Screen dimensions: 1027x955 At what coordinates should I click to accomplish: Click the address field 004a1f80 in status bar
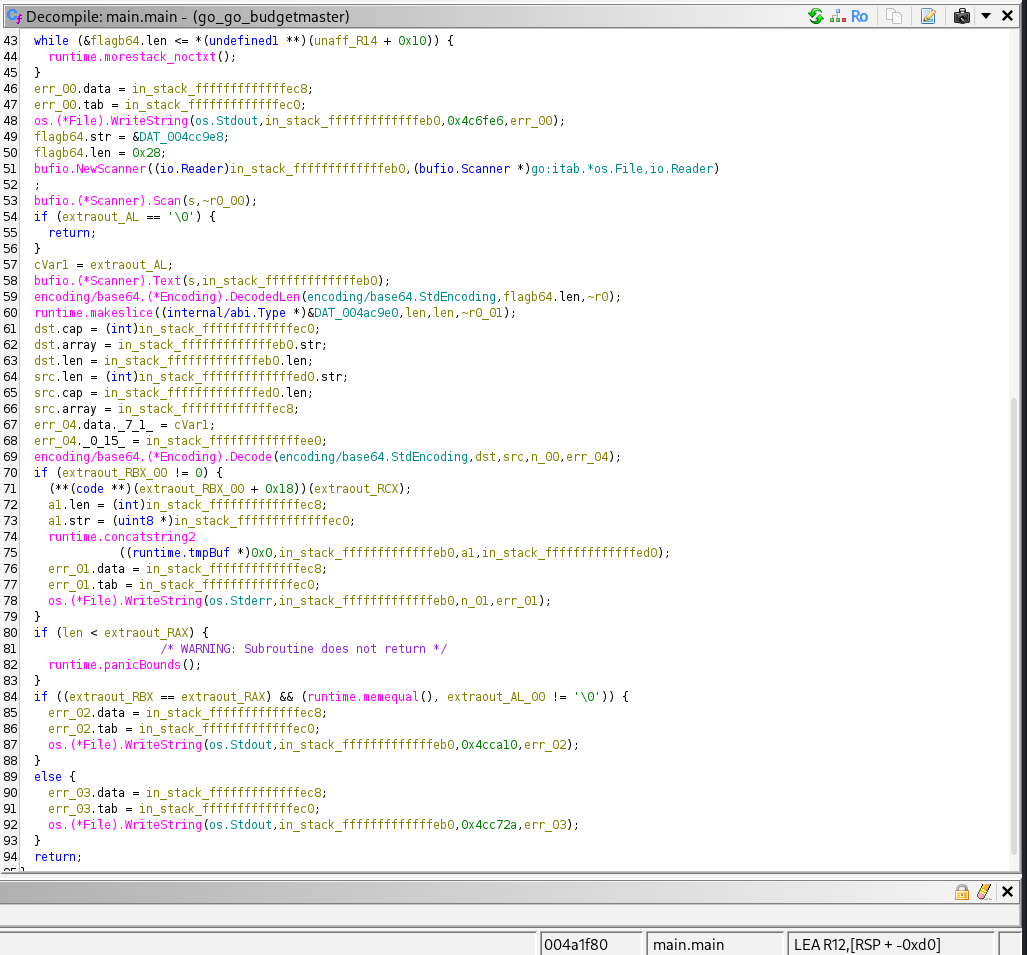[590, 945]
